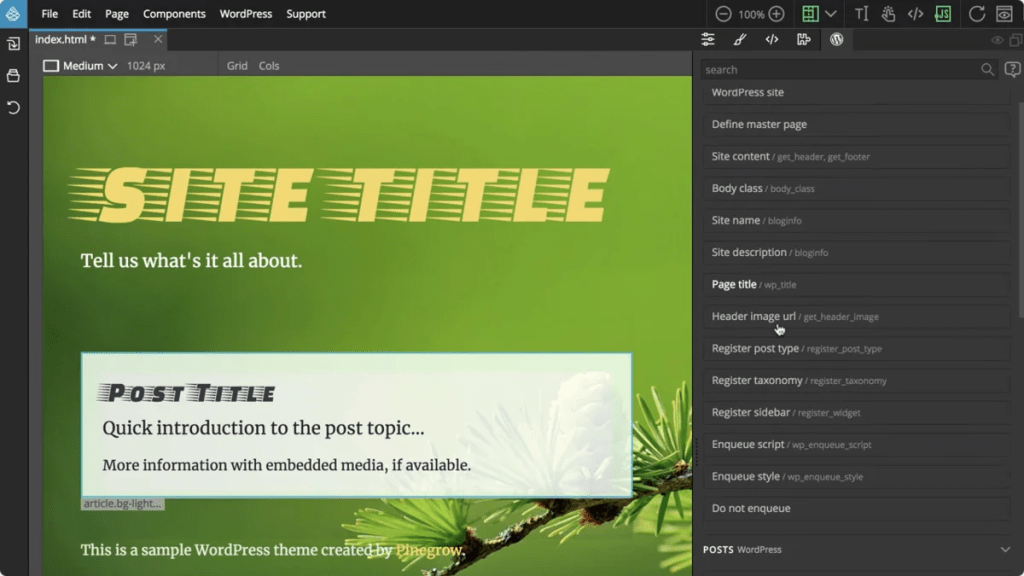The image size is (1024, 576).
Task: Open the layout view chevron dropdown
Action: point(830,13)
